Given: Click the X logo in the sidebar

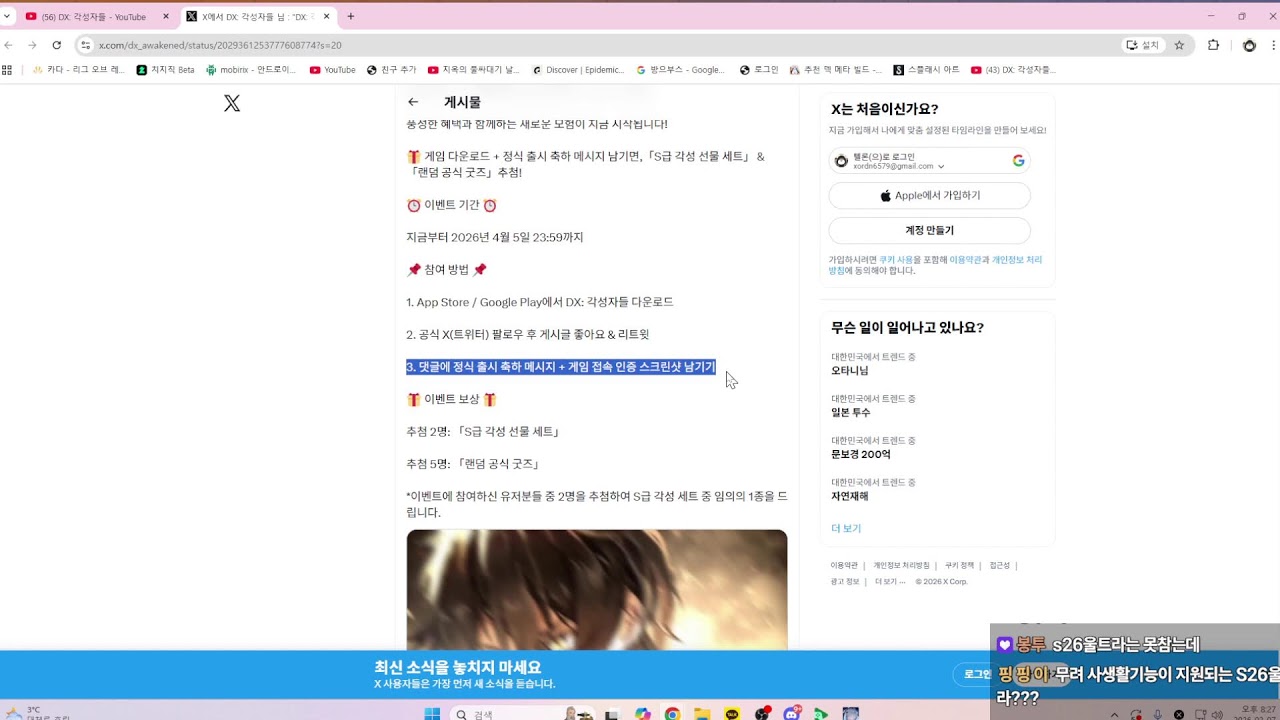Looking at the screenshot, I should [232, 103].
